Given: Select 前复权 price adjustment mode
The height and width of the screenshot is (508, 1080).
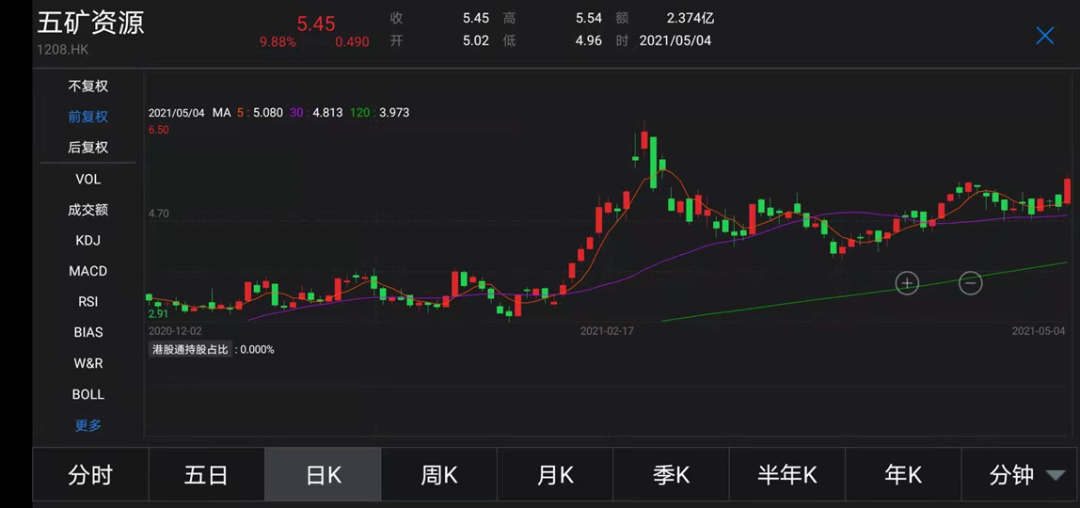Looking at the screenshot, I should coord(88,117).
